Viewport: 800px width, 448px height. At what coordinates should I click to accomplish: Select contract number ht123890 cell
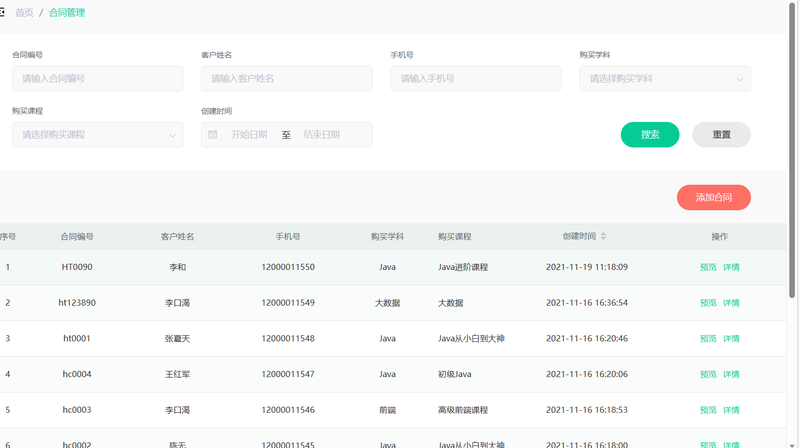pyautogui.click(x=77, y=303)
